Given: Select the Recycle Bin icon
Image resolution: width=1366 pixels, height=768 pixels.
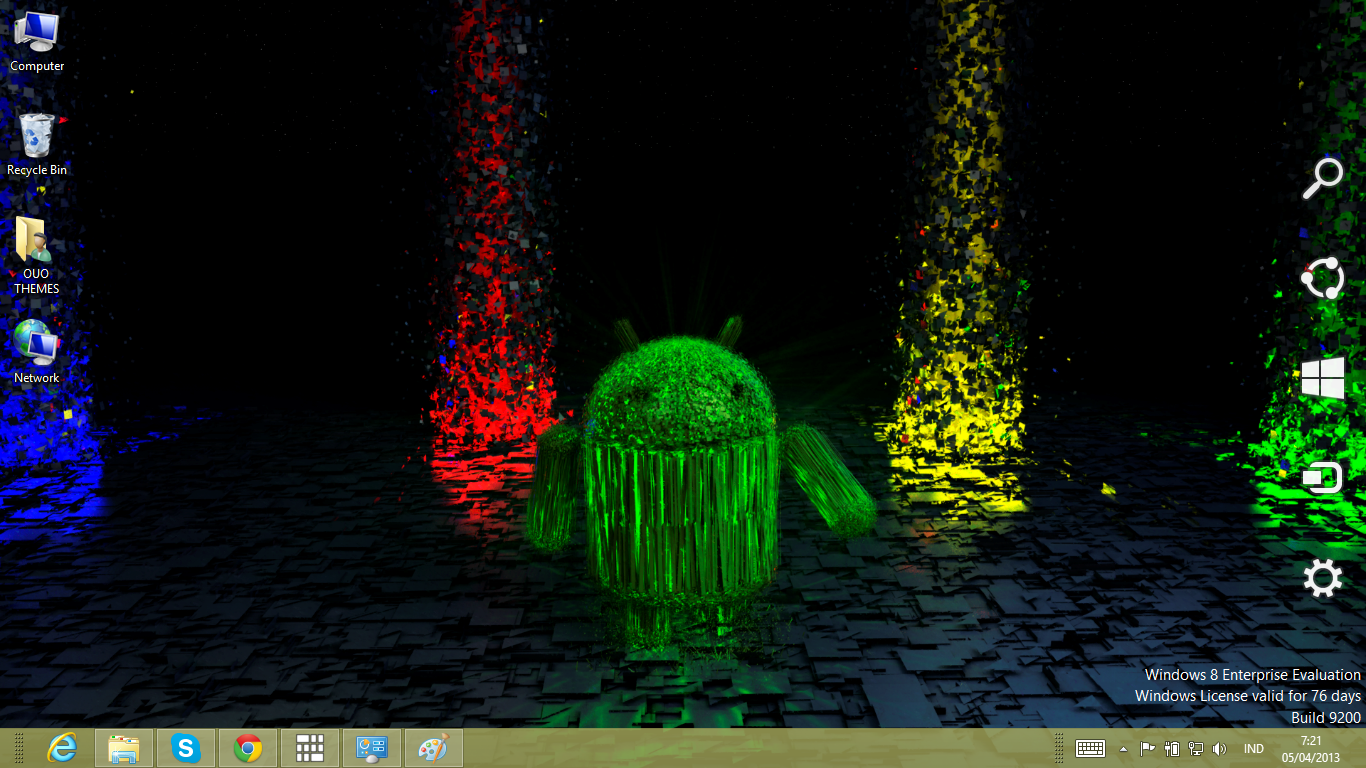Looking at the screenshot, I should 37,145.
